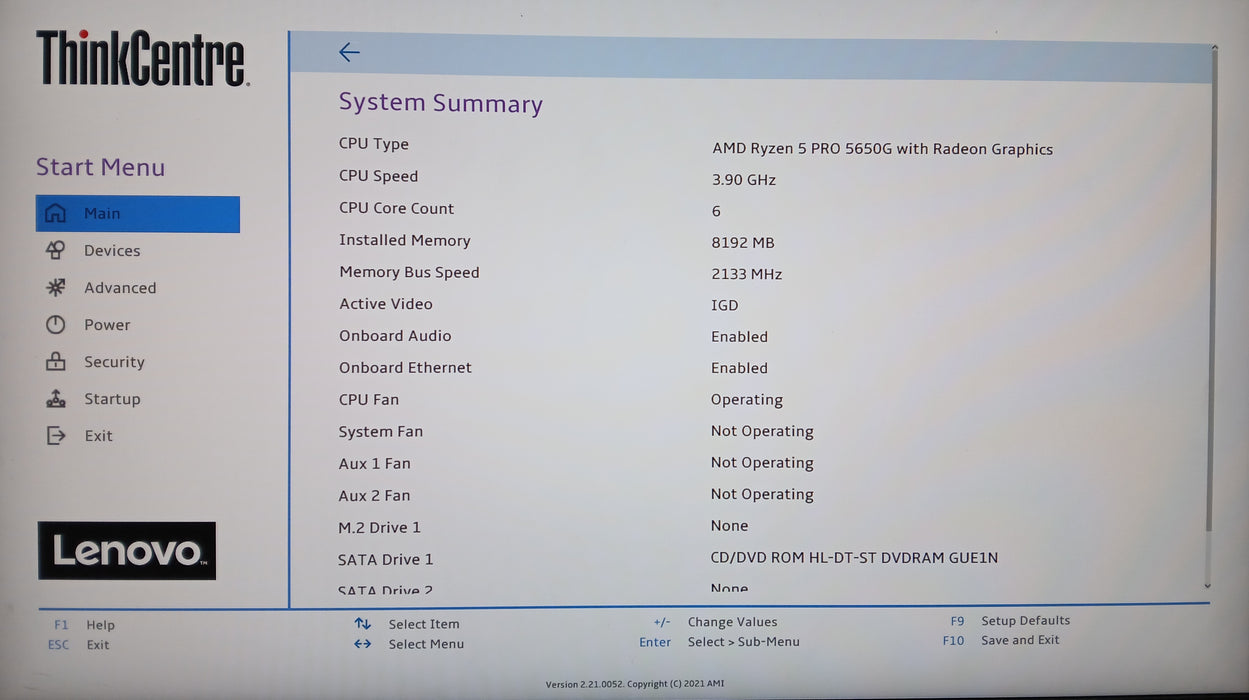
Task: Click None value for M.2 Drive 1
Action: [729, 526]
